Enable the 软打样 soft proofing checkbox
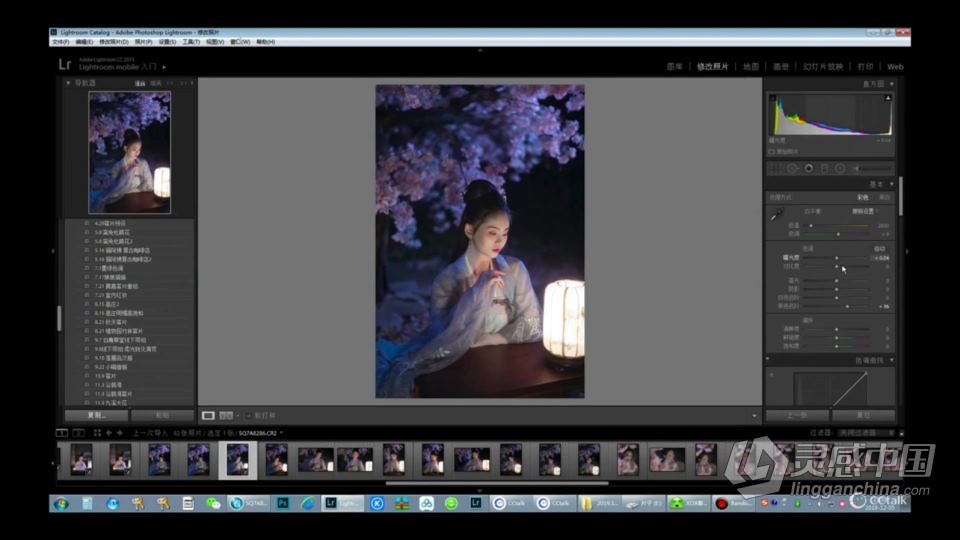Image resolution: width=960 pixels, height=540 pixels. coord(249,416)
